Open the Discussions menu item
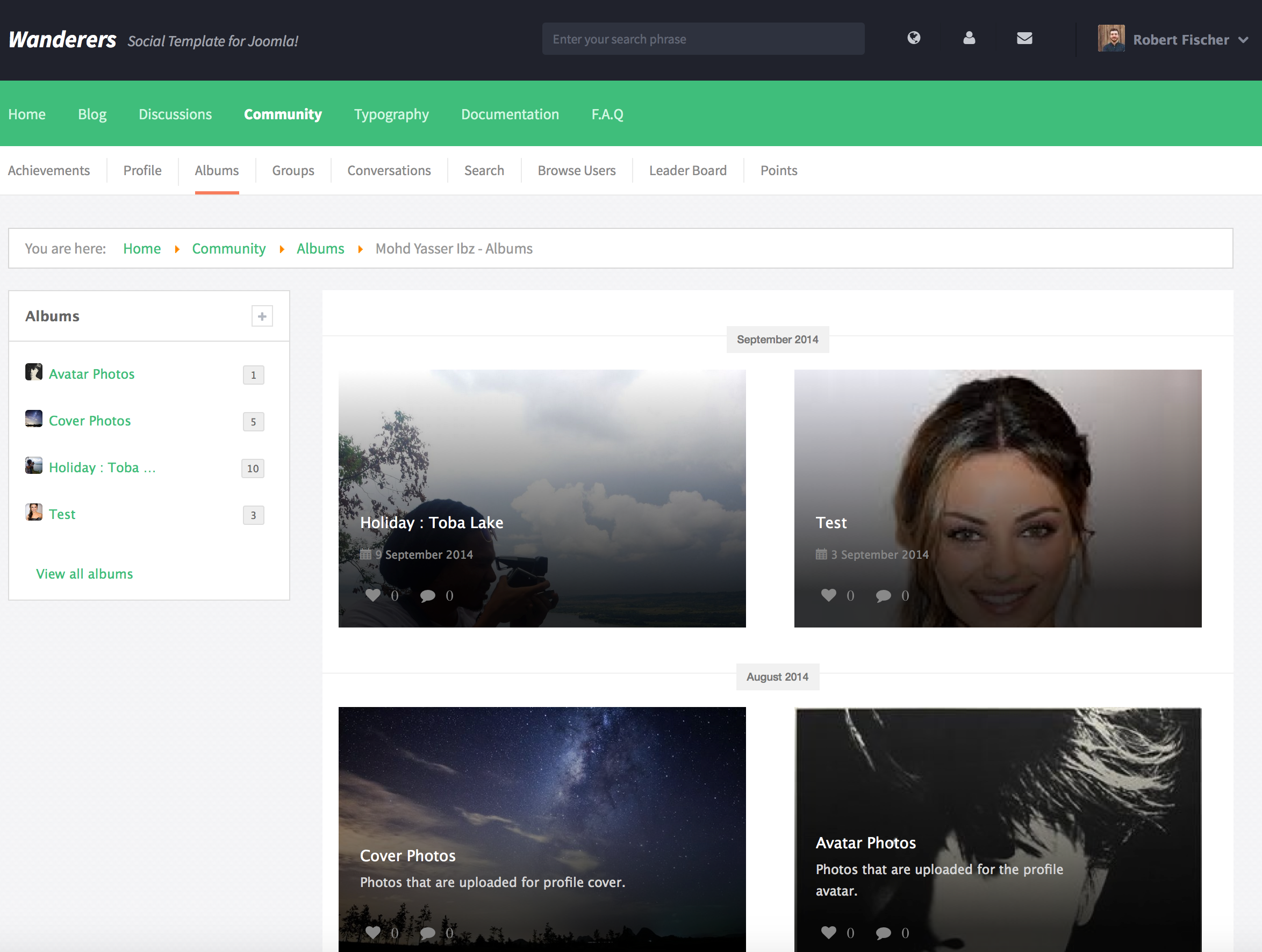Screen dimensions: 1262x952 [175, 114]
